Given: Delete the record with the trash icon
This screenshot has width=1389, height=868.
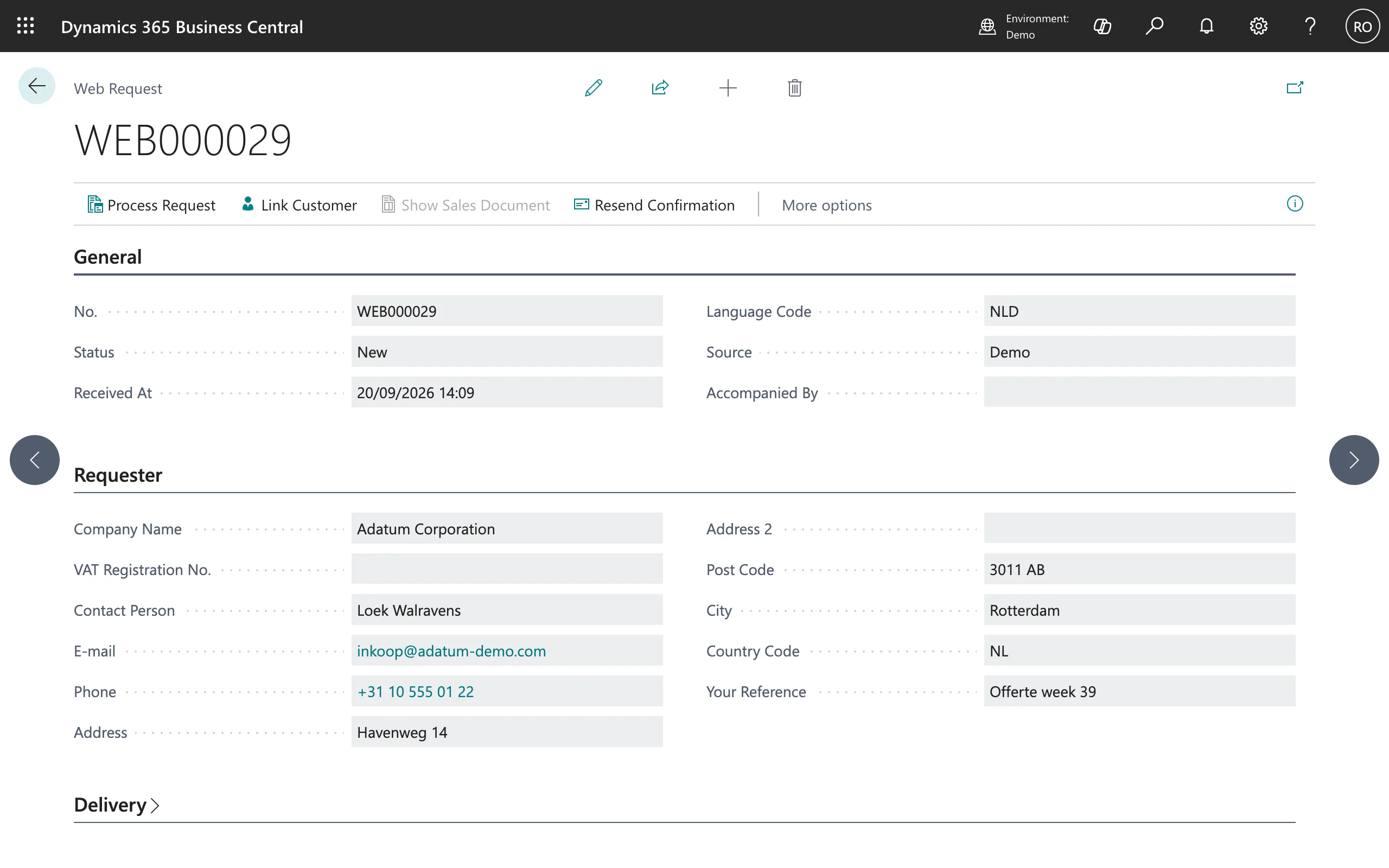Looking at the screenshot, I should [x=794, y=88].
